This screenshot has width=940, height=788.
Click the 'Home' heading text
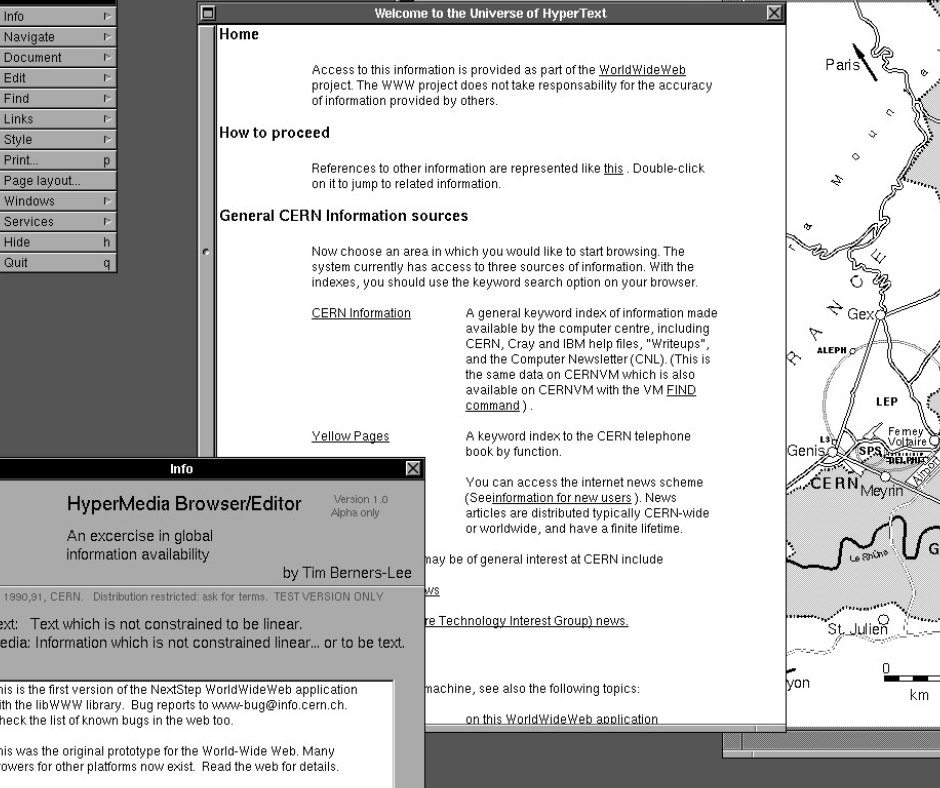point(239,34)
